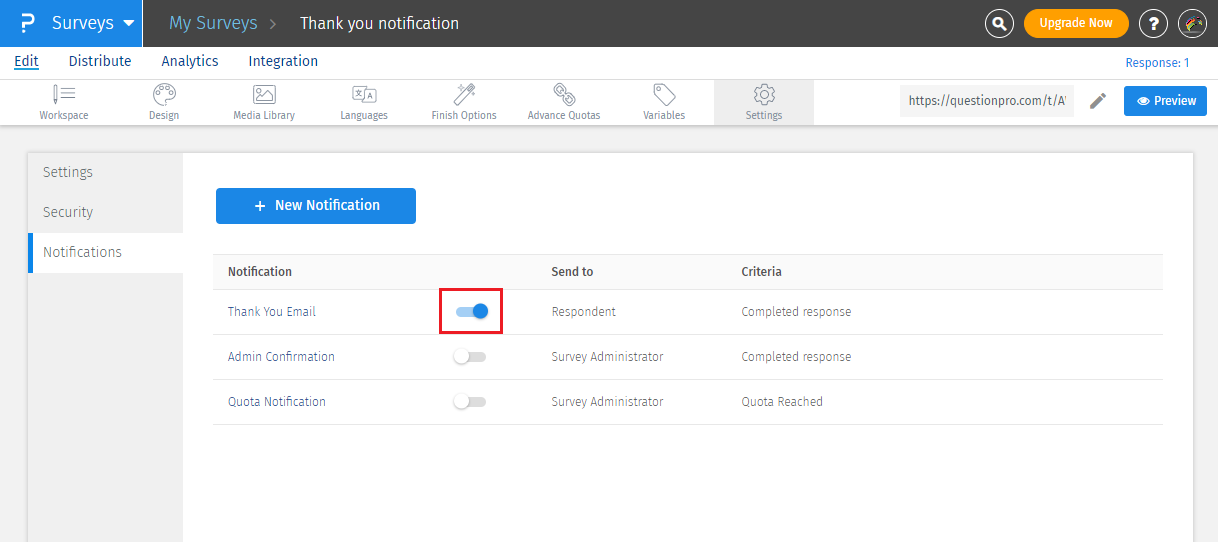Disable the Thank You Email toggle
This screenshot has height=542, width=1218.
click(x=471, y=312)
